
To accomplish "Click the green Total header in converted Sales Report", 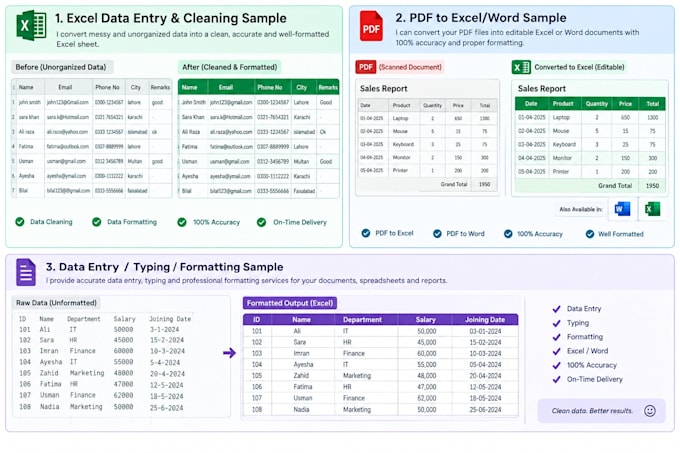I will tap(652, 104).
